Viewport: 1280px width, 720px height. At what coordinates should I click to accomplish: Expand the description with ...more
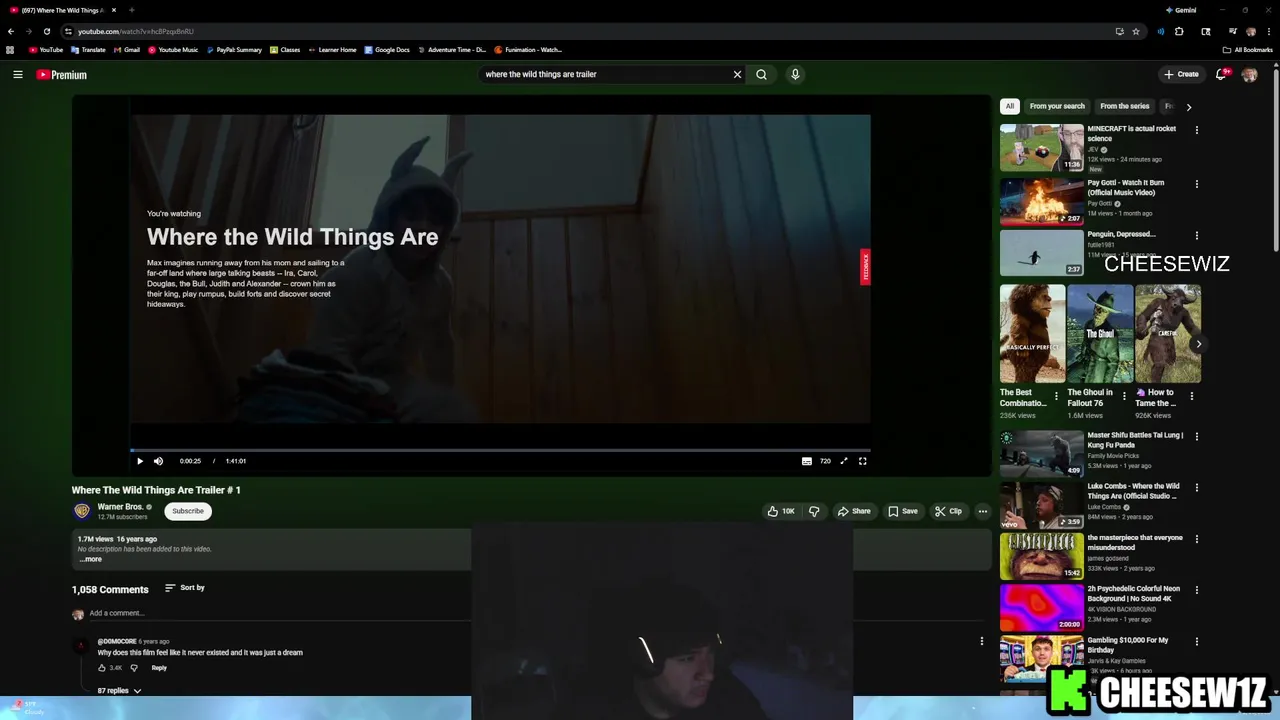coord(91,559)
